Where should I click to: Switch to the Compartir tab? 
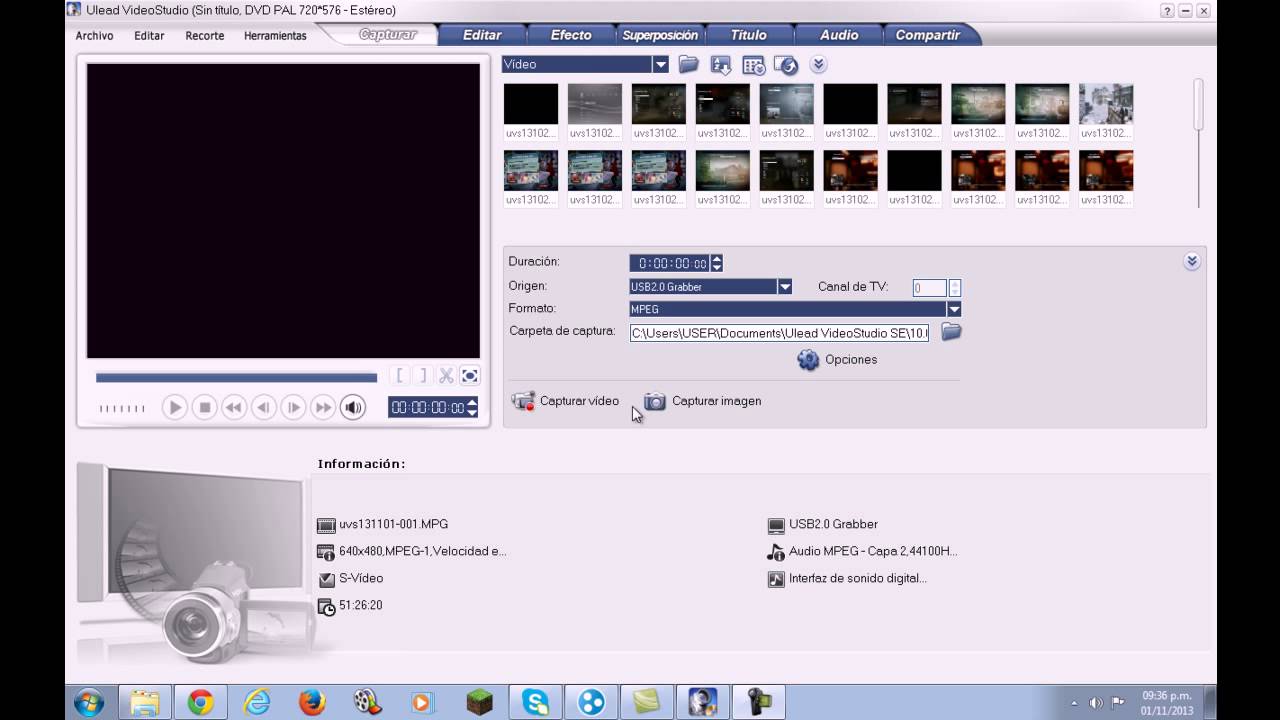(x=927, y=35)
